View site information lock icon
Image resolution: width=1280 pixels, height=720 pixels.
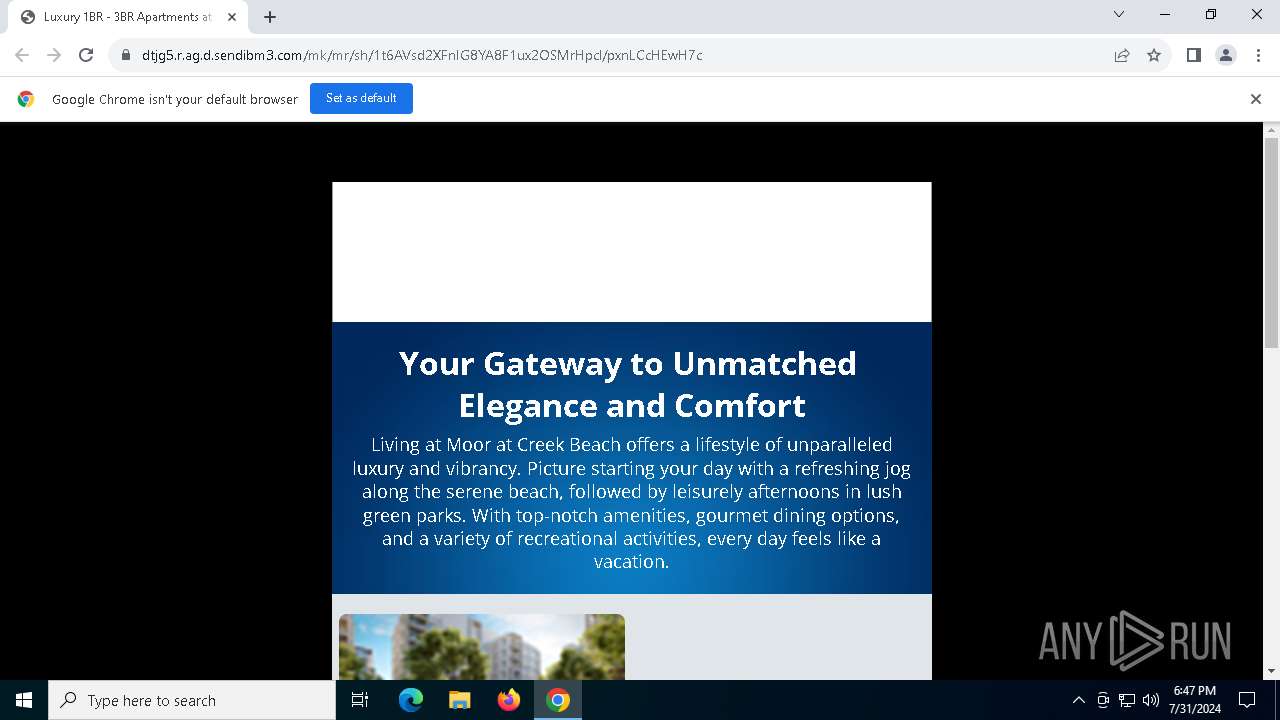[126, 55]
